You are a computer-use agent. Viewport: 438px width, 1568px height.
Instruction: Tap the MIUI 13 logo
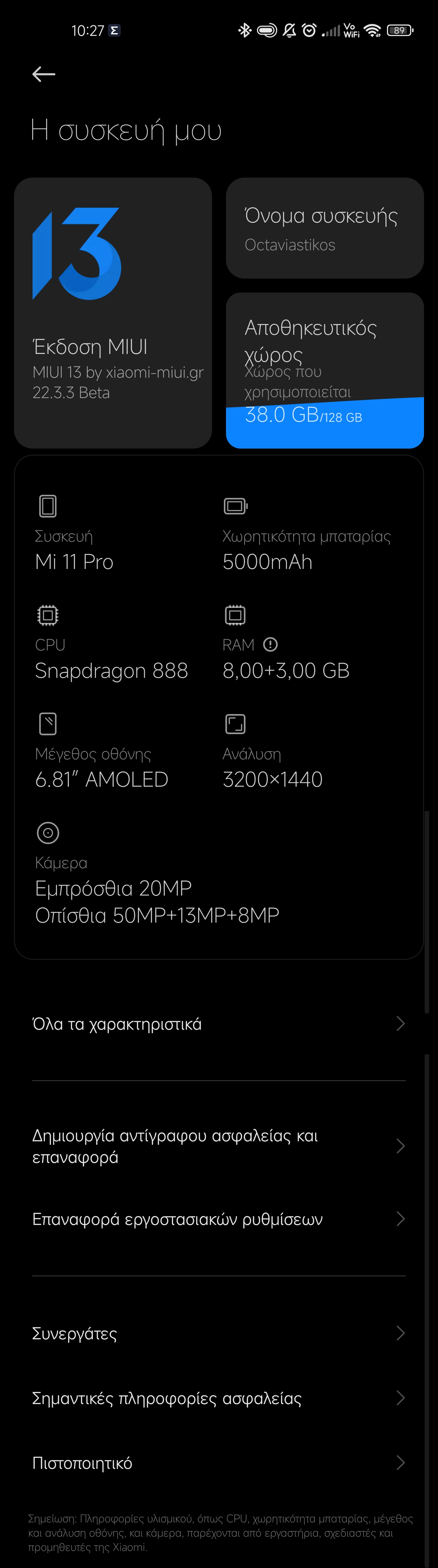(77, 254)
